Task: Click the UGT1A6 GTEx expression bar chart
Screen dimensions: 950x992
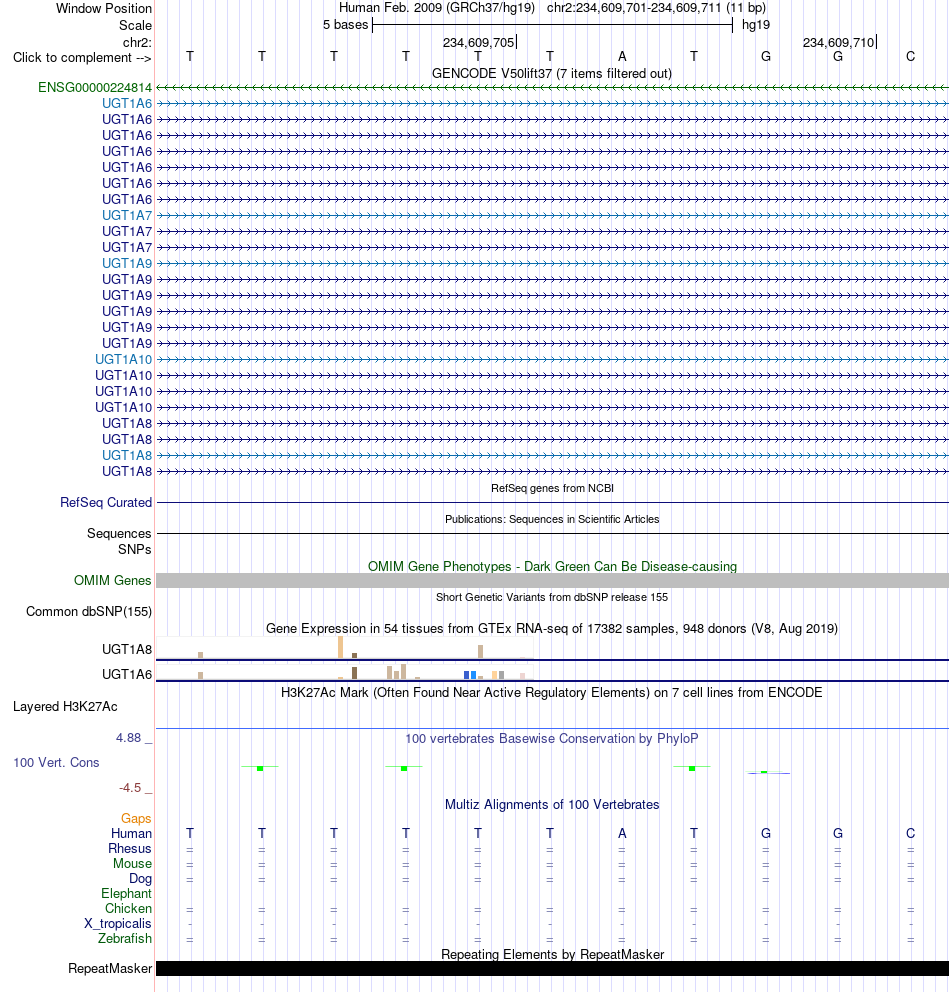Action: (x=345, y=672)
